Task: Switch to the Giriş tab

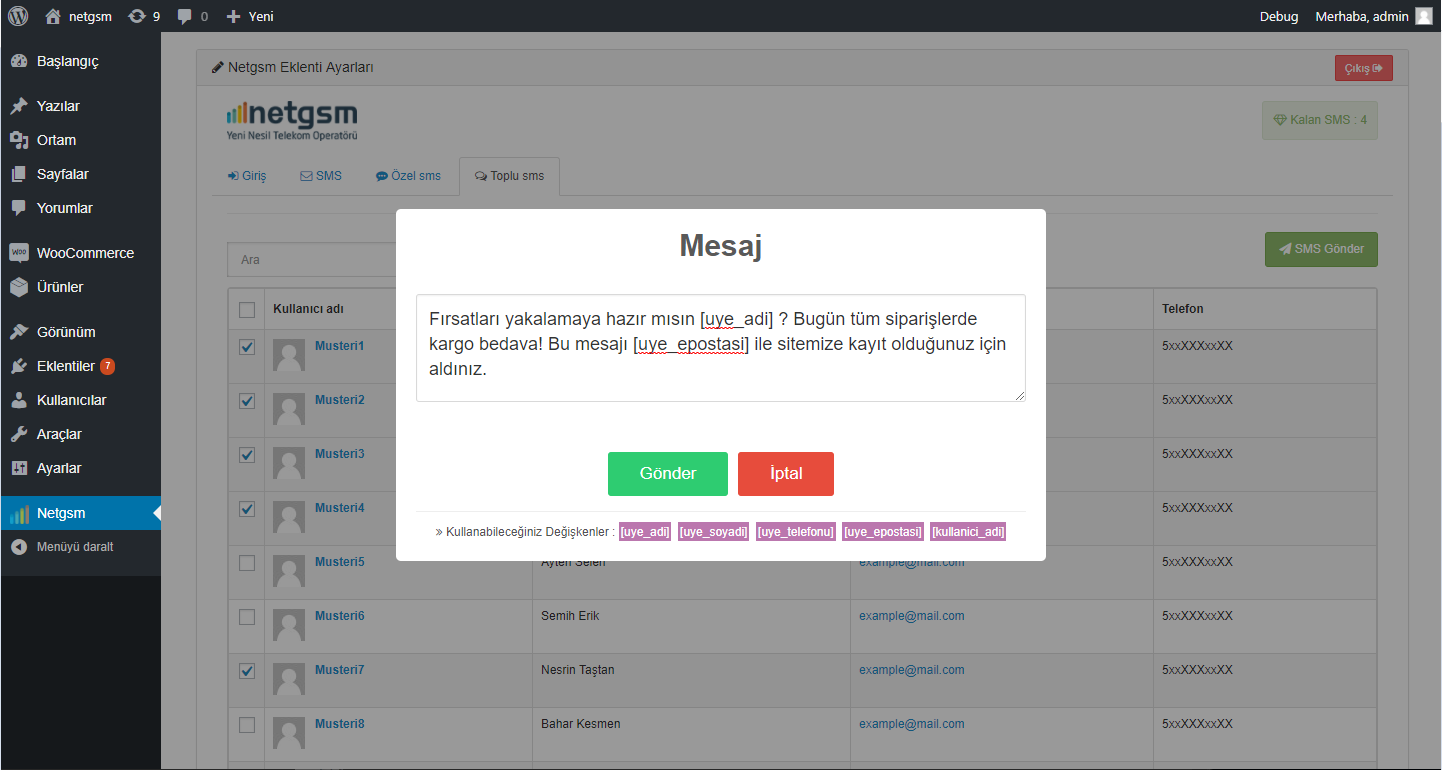Action: (x=247, y=176)
